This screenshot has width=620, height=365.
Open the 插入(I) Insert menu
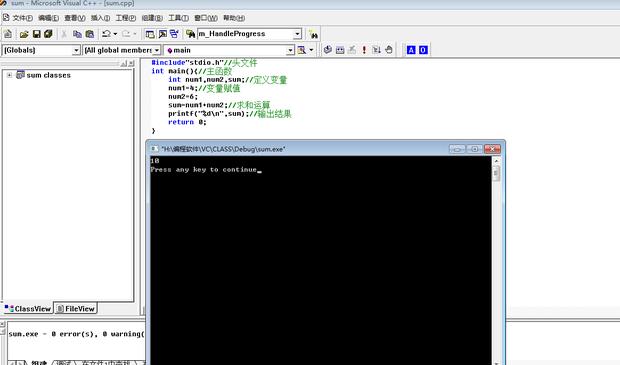click(100, 18)
